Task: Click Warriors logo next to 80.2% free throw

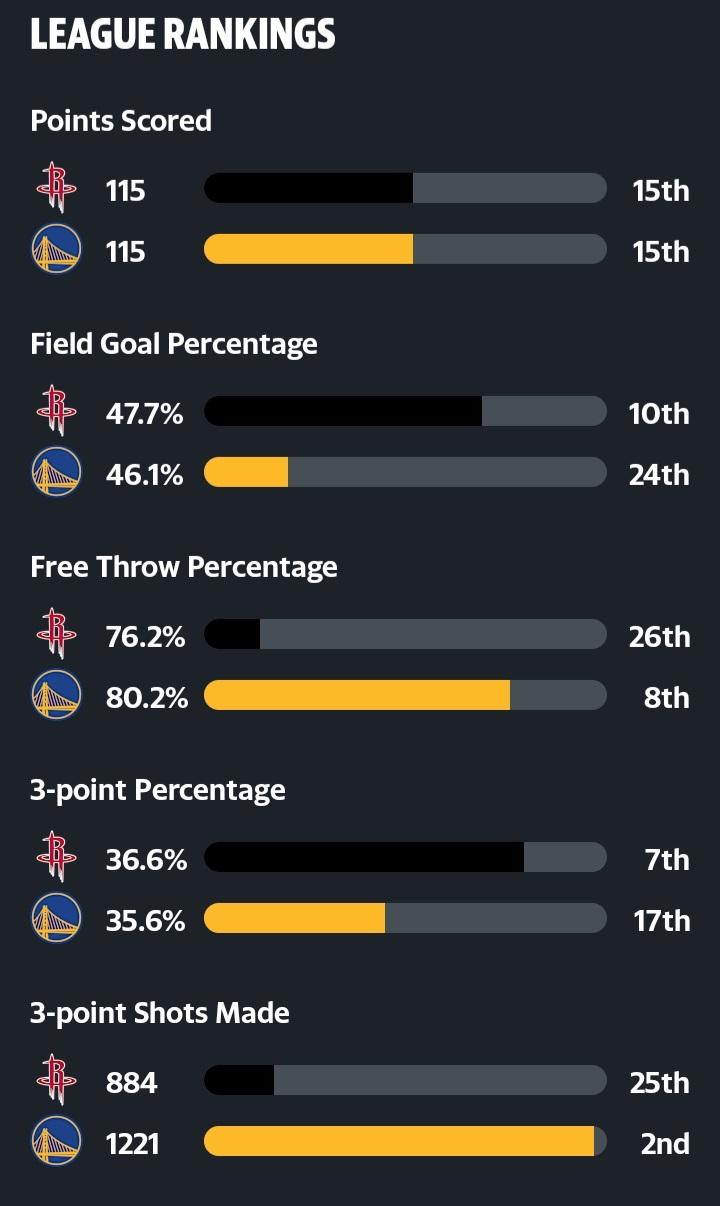Action: pyautogui.click(x=56, y=696)
